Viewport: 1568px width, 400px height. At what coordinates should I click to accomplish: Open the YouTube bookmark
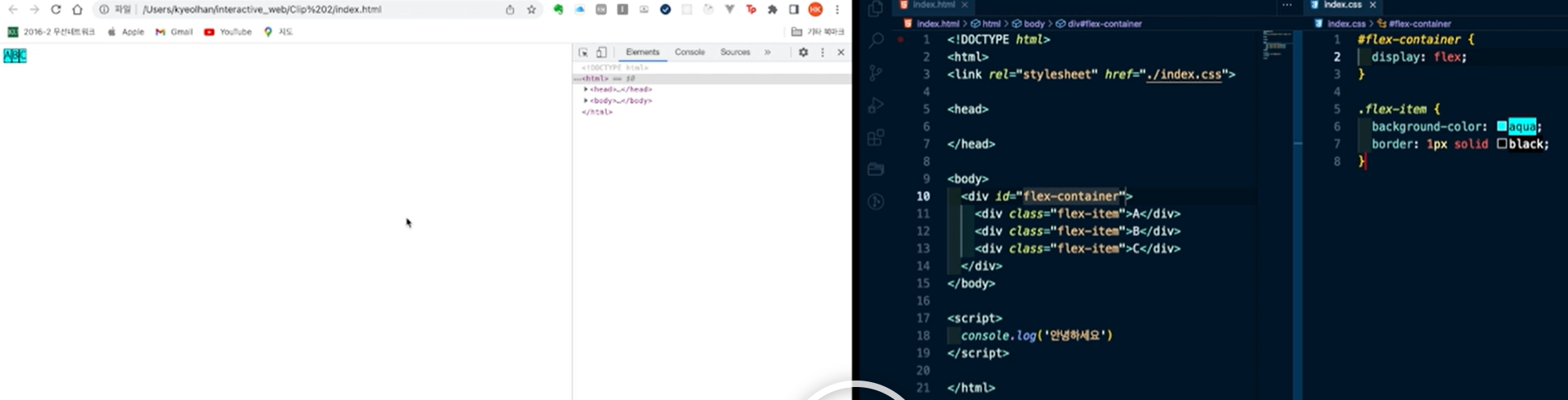point(228,32)
